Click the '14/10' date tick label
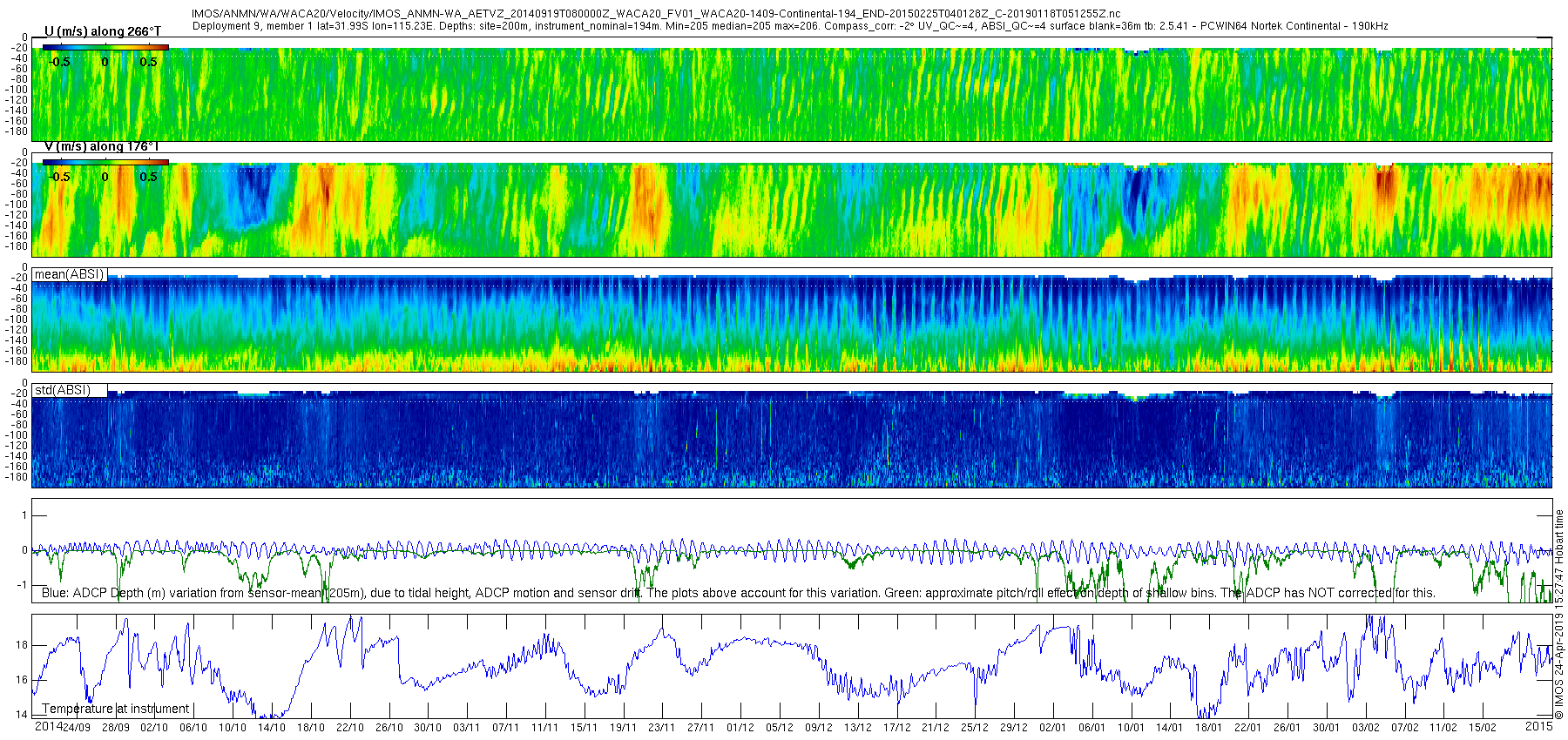 272,727
